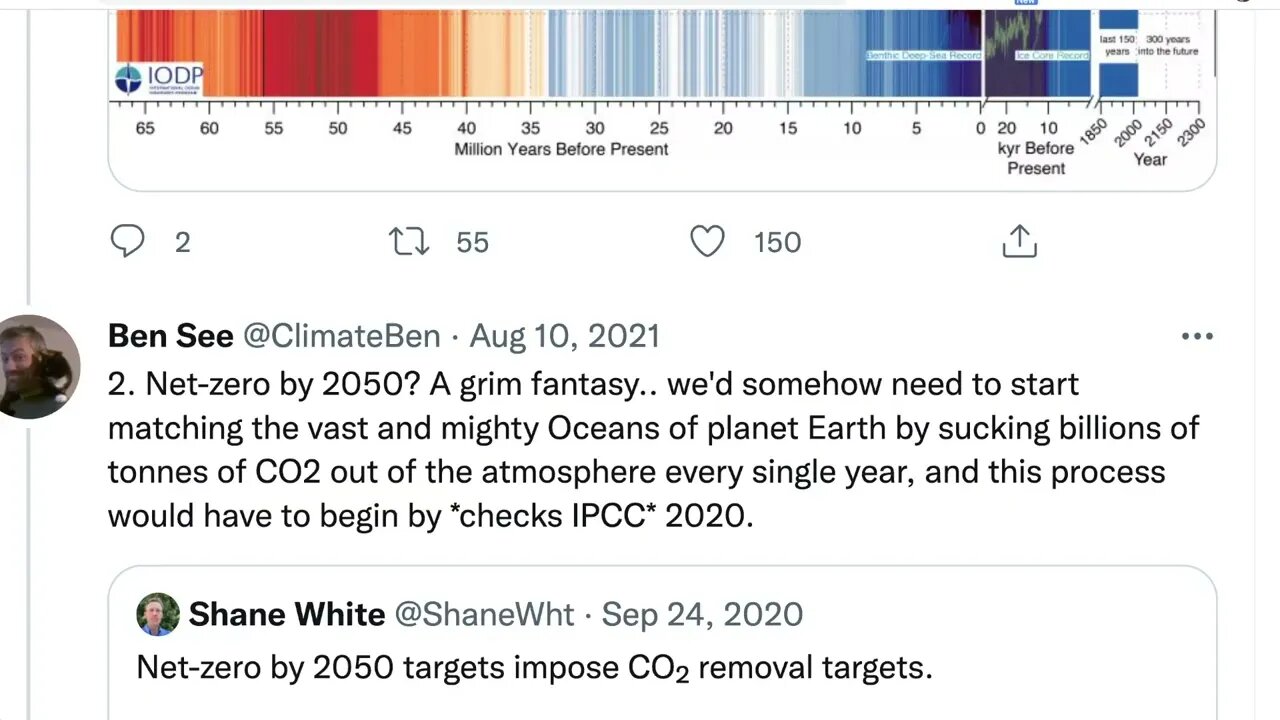The width and height of the screenshot is (1280, 720).
Task: Open the quoted tweet about CO2 removal targets
Action: 534,668
